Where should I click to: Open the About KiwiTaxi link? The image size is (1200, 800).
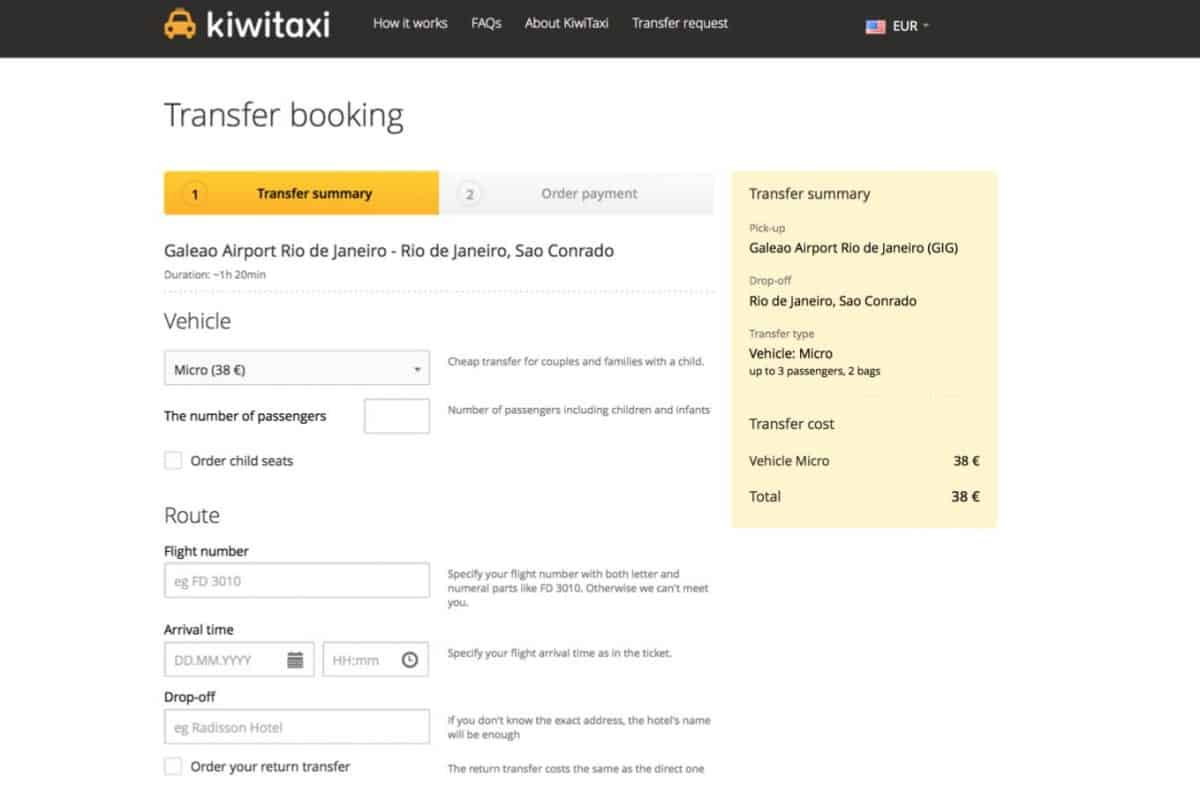(566, 23)
